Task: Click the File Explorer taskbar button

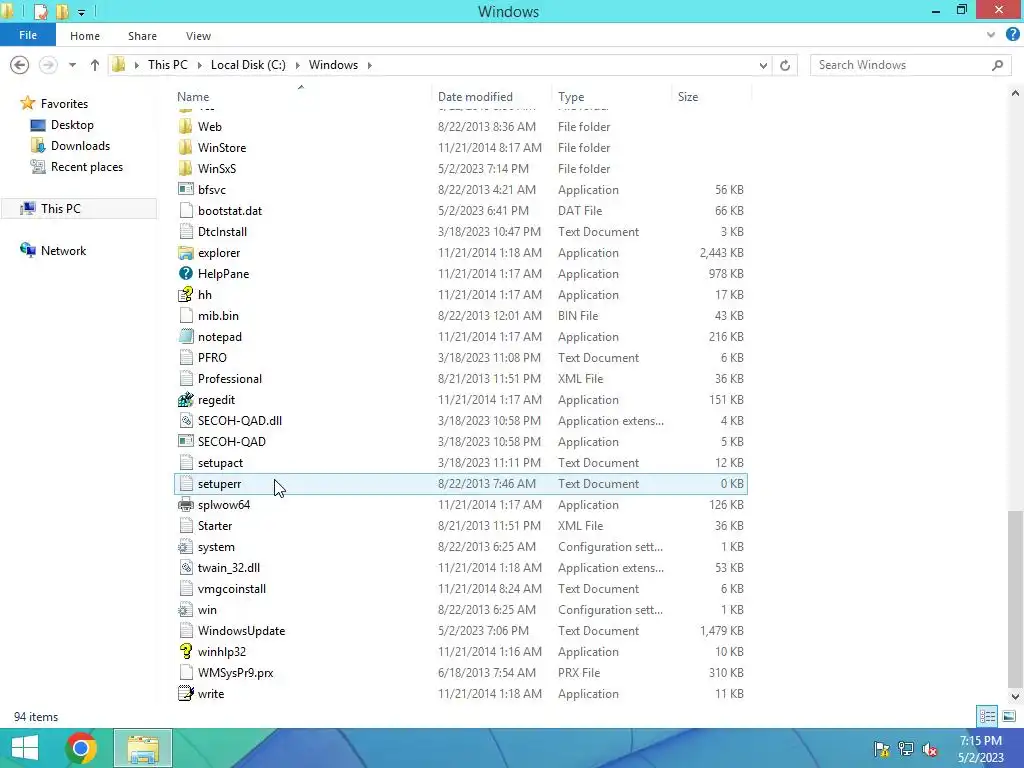Action: (143, 748)
